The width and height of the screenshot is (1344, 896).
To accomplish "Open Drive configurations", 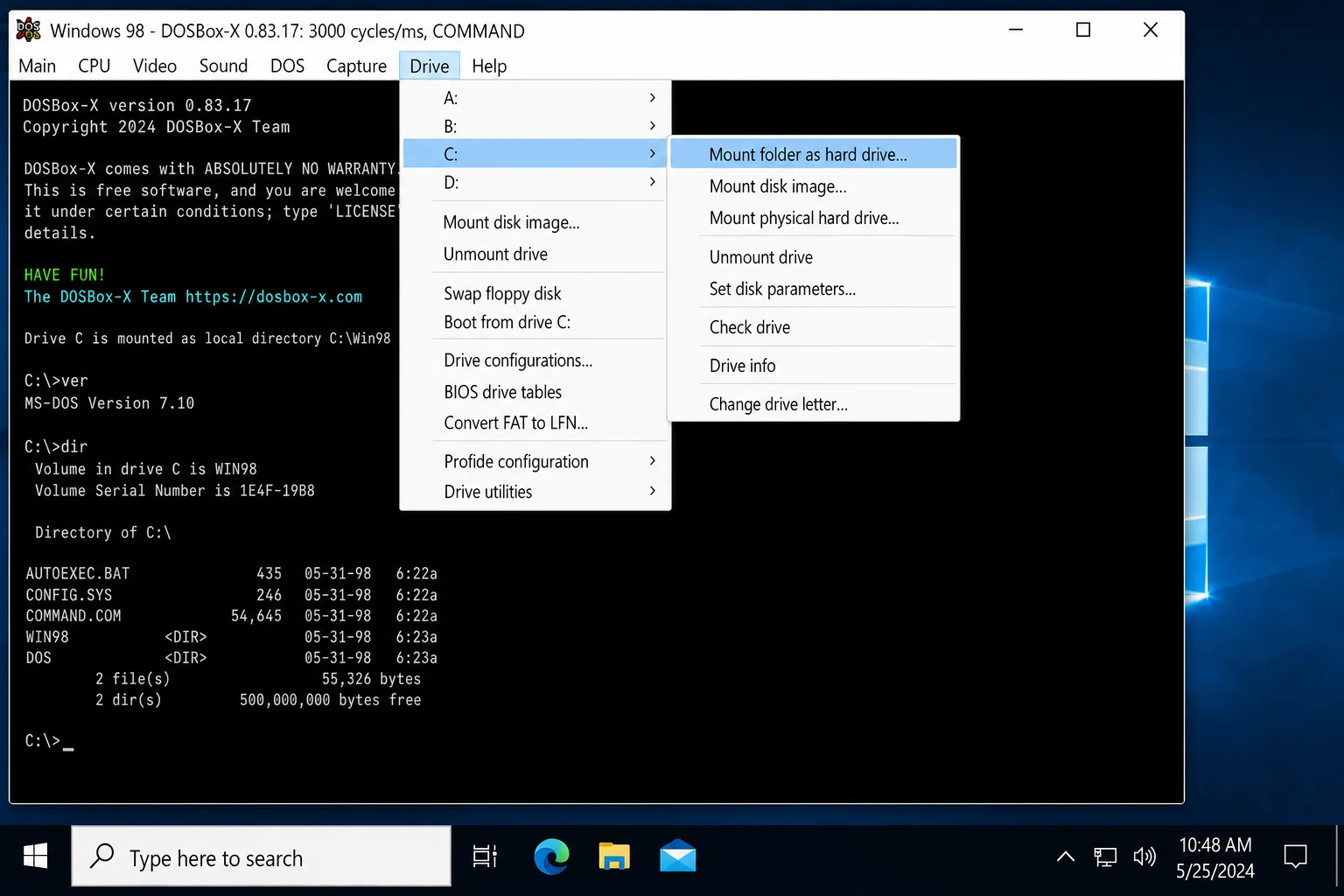I will click(535, 360).
